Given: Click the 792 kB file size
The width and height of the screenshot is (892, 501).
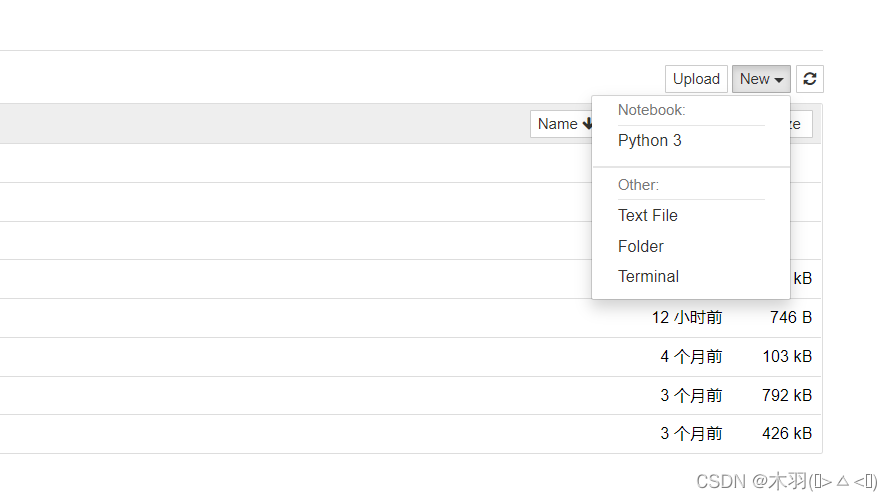Looking at the screenshot, I should tap(787, 395).
